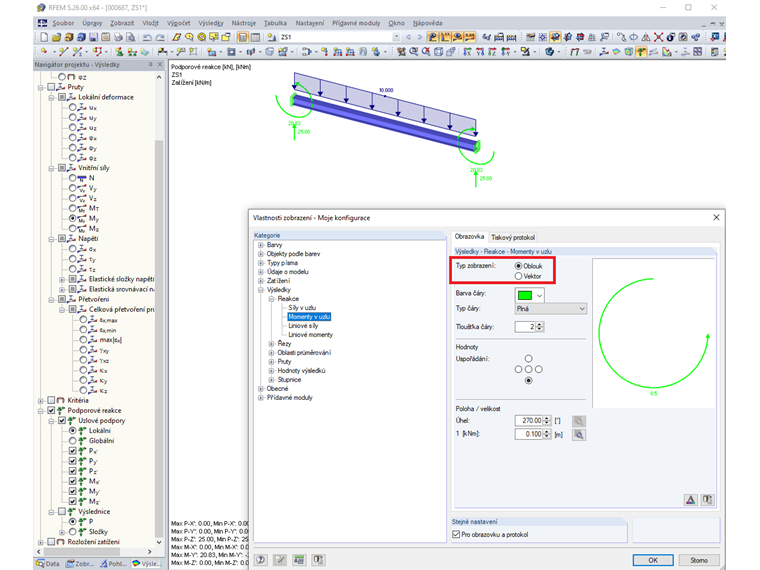Screen dimensions: 760x570
Task: Click the Úhel 270.00 input field
Action: pyautogui.click(x=529, y=421)
